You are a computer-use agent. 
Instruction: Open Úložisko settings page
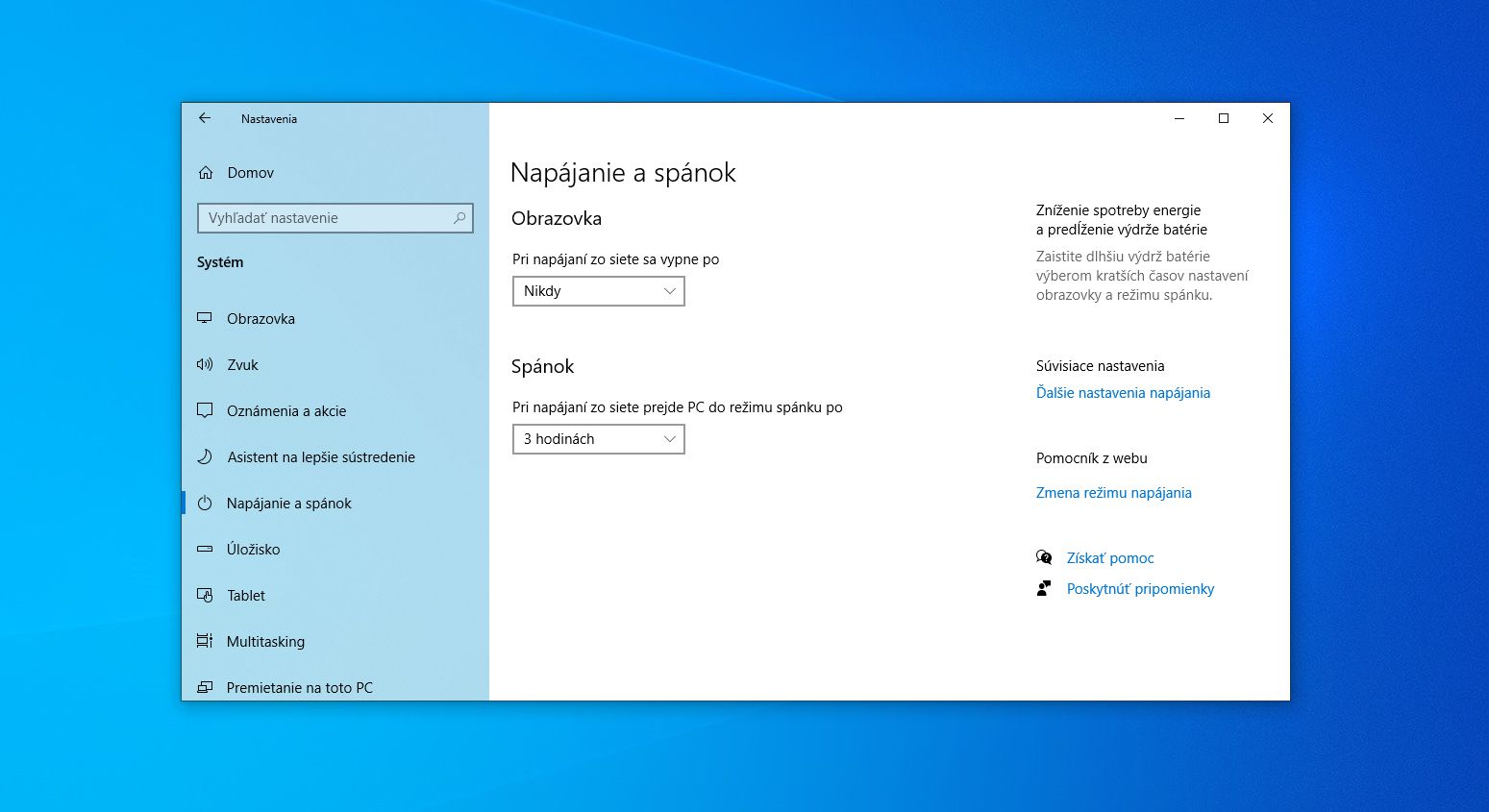point(335,550)
